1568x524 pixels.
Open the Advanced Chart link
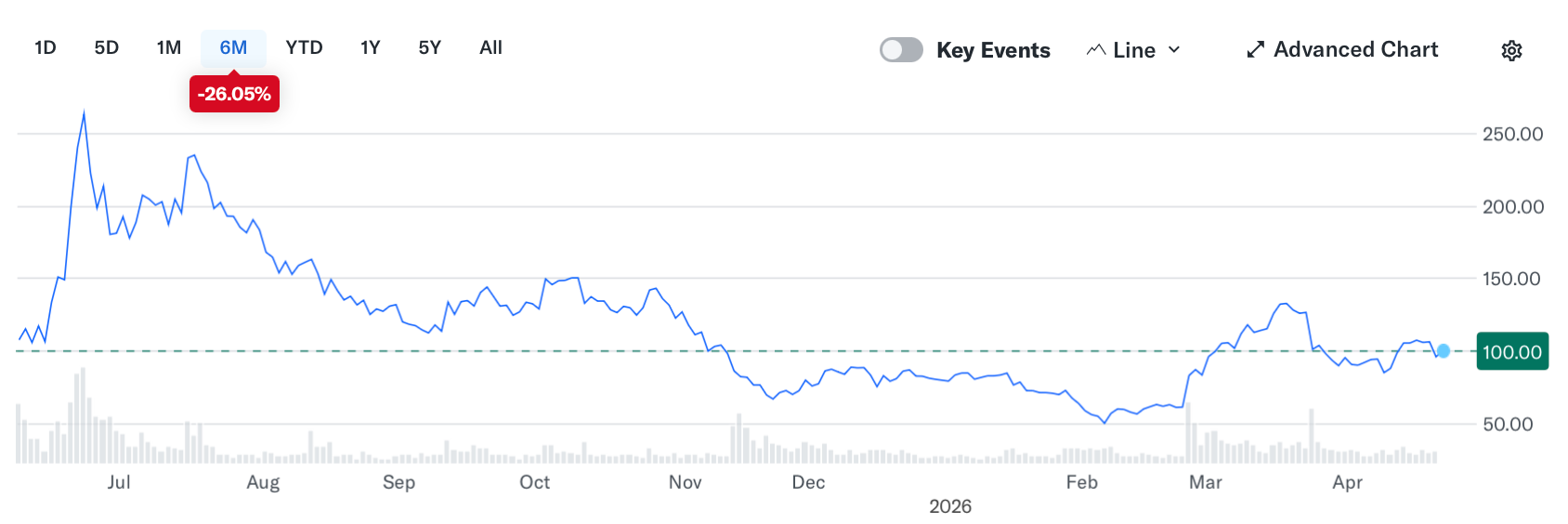click(1355, 50)
